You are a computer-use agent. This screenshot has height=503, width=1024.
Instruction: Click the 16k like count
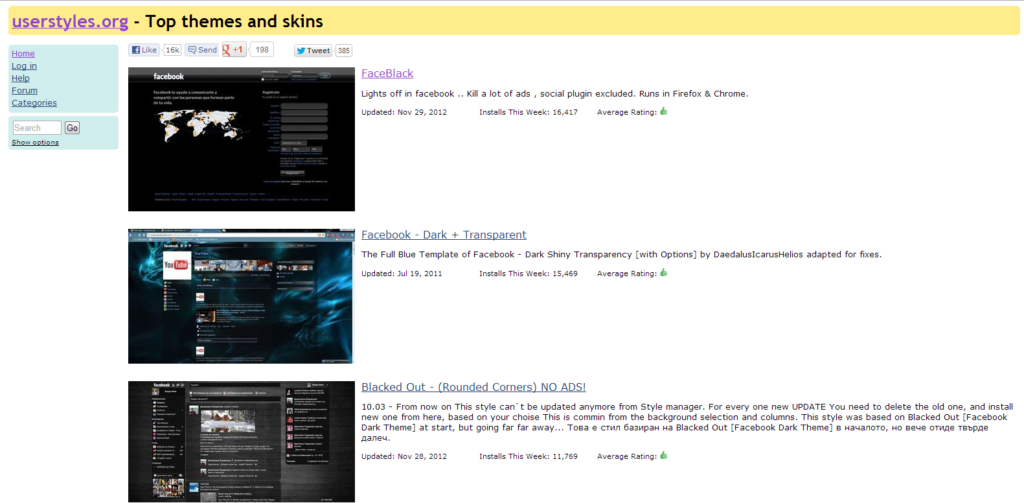(172, 50)
